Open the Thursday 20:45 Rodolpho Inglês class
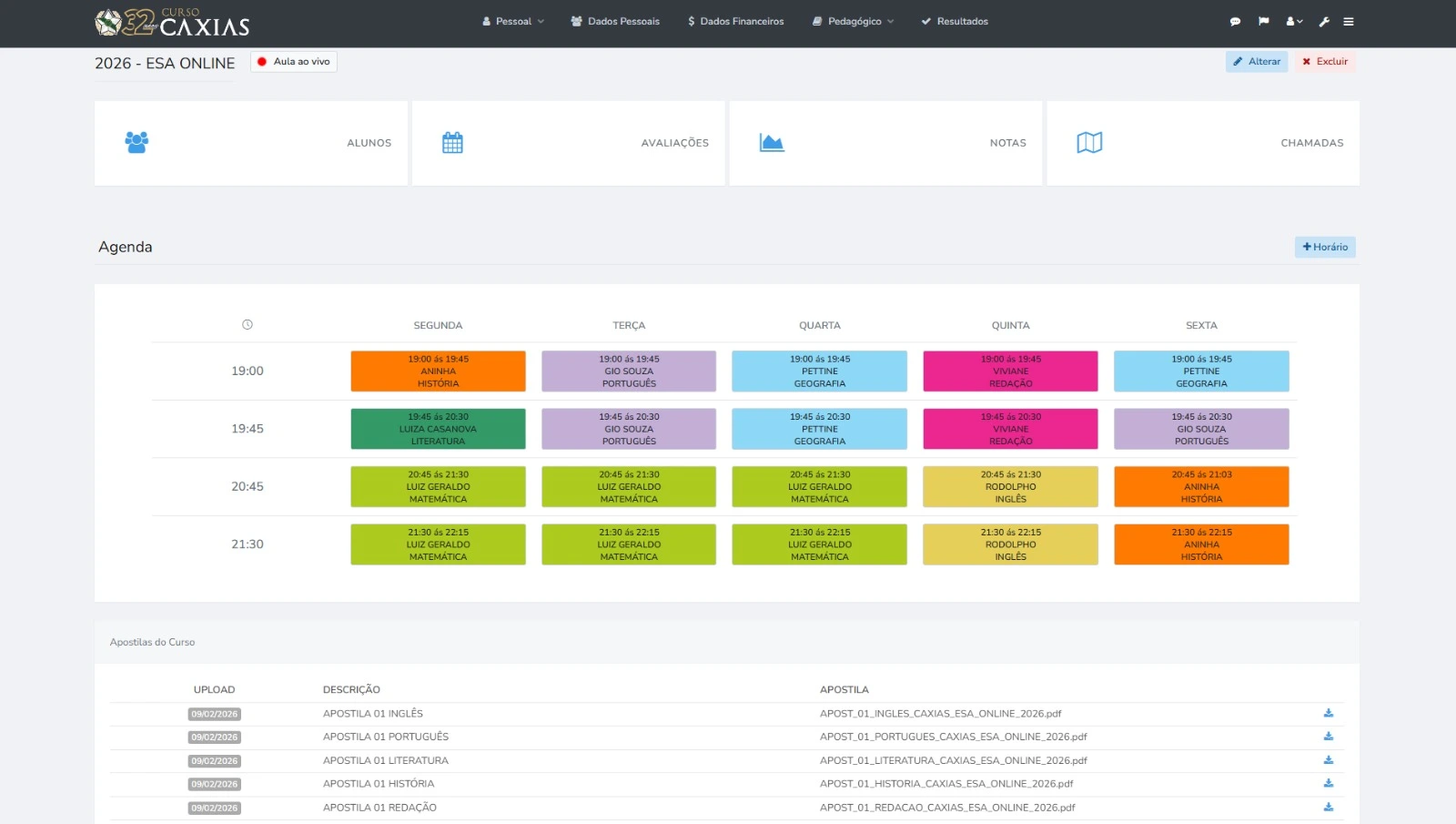Screen dimensions: 1456x824 (1010, 487)
